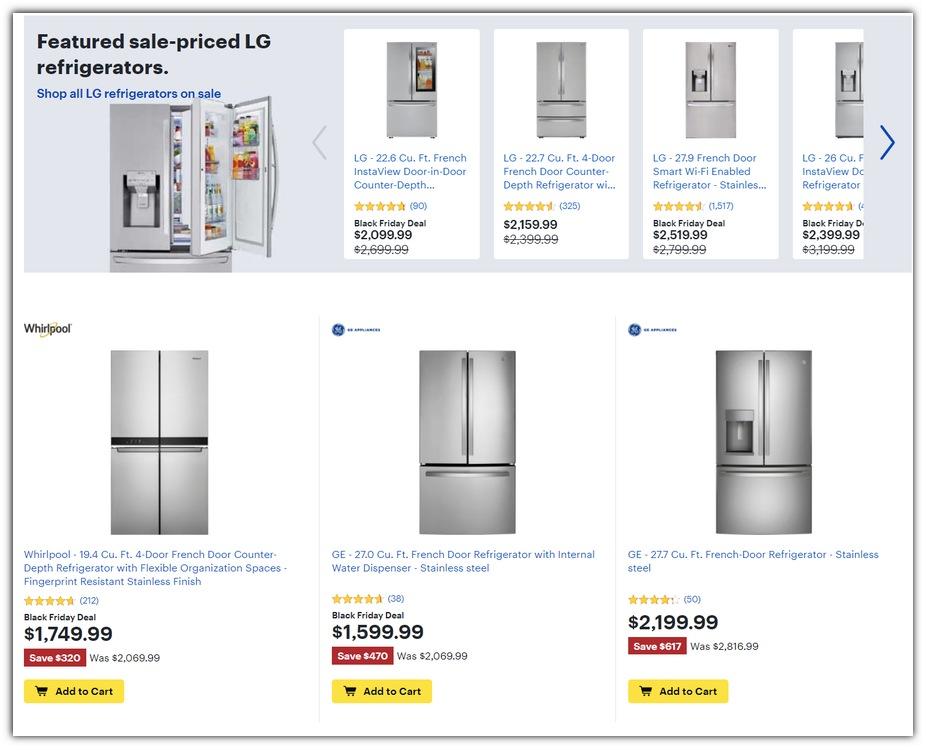Add Whirlpool $1,749.99 refrigerator to cart
Screen dimensions: 927x750
74,691
